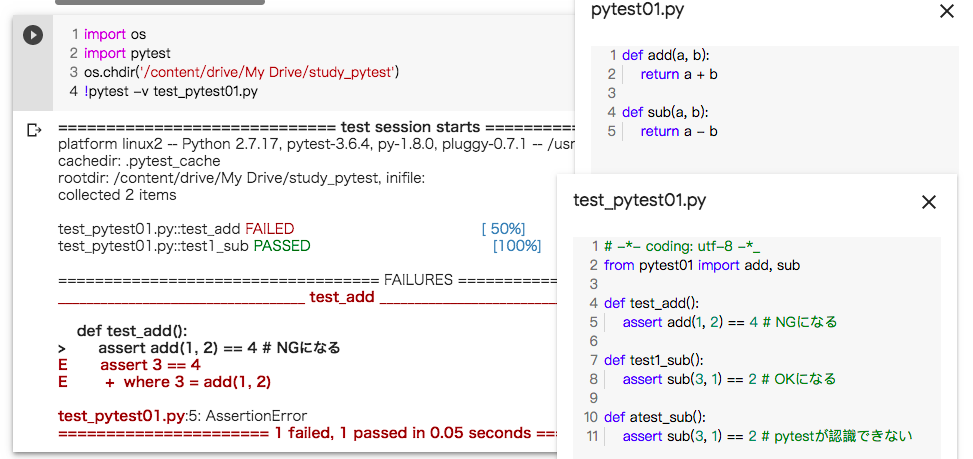The height and width of the screenshot is (459, 973).
Task: Click the '[100%]' progress text
Action: 517,246
